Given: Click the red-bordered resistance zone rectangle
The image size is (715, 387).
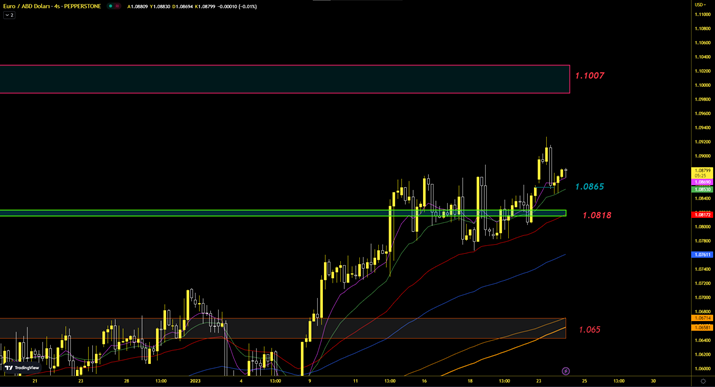Looking at the screenshot, I should point(285,79).
